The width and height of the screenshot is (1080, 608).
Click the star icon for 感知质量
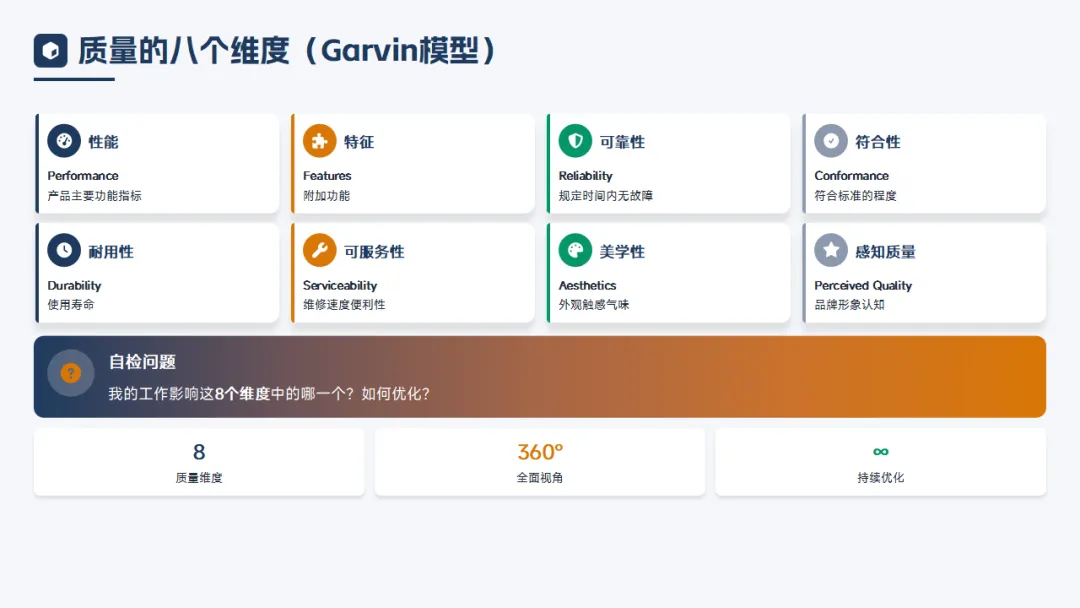click(831, 251)
